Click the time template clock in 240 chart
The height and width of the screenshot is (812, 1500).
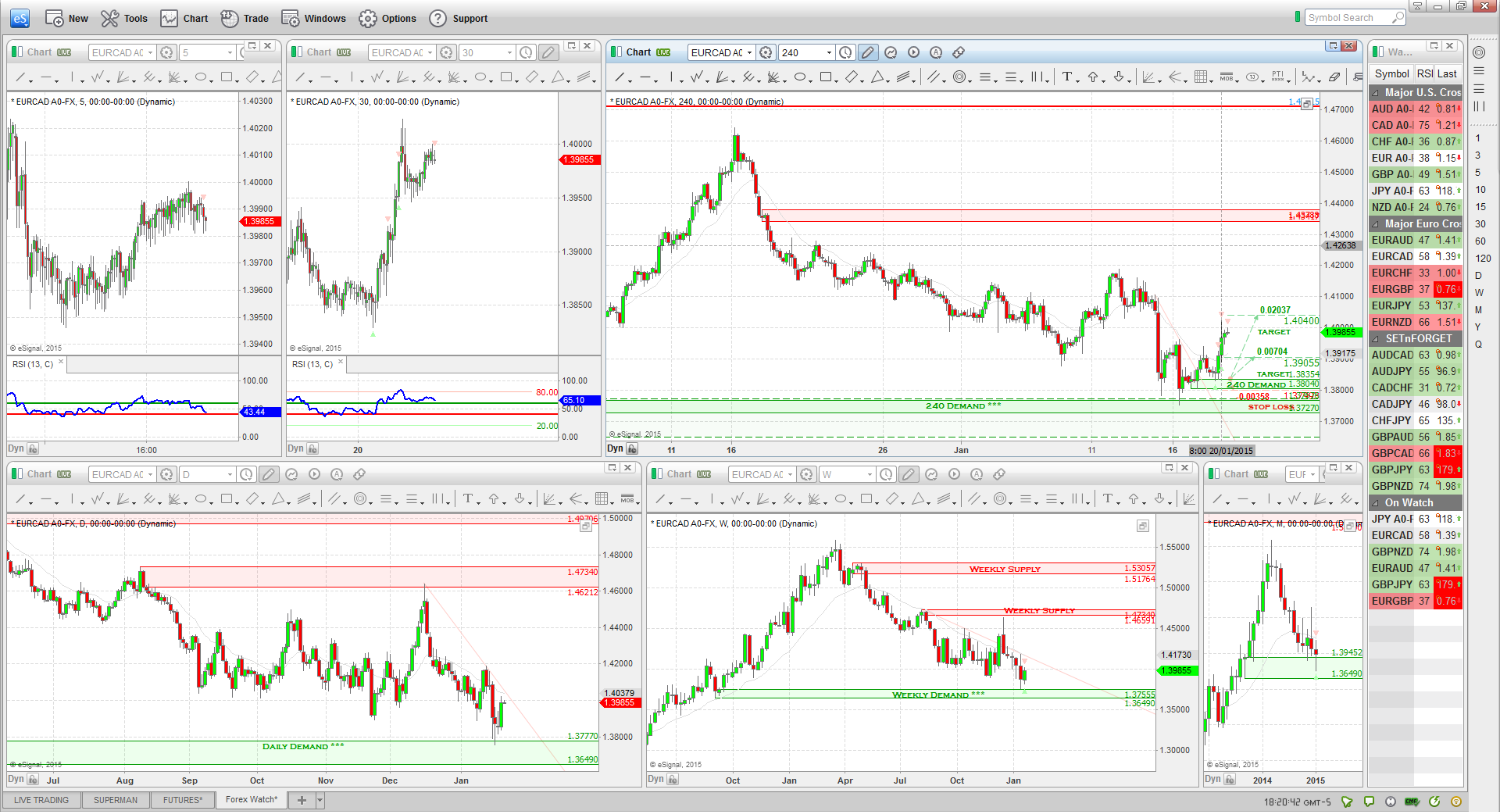[845, 52]
